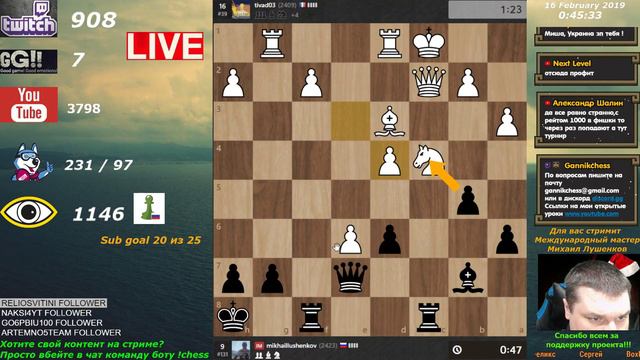Click the Sub goal 20 из 25 text
Screen dimensions: 640x360
click(151, 240)
